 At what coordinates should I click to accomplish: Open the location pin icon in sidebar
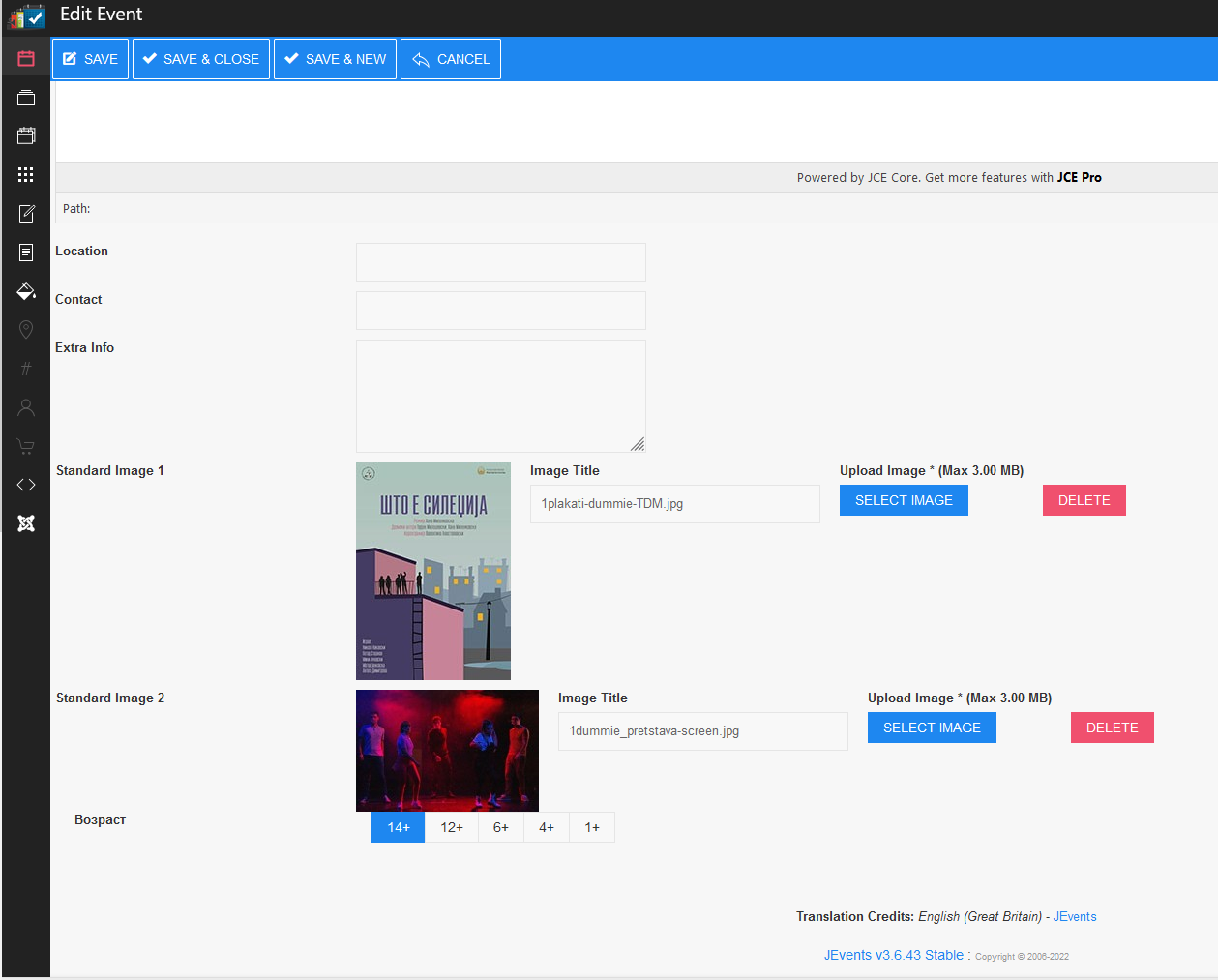pos(26,330)
